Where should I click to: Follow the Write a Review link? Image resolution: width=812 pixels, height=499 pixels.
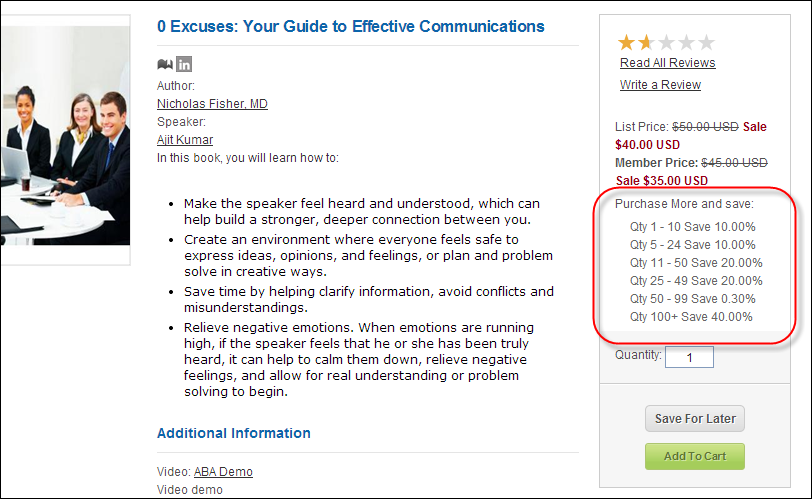click(660, 85)
